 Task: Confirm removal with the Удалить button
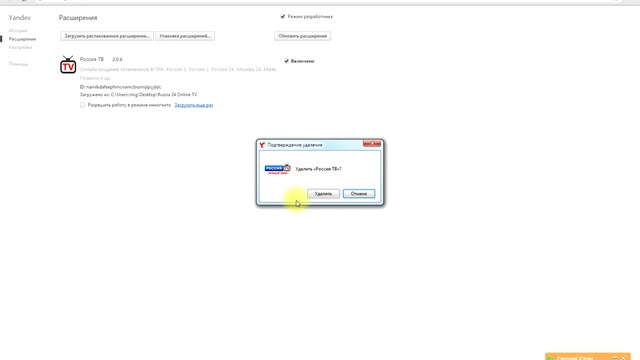pos(323,194)
